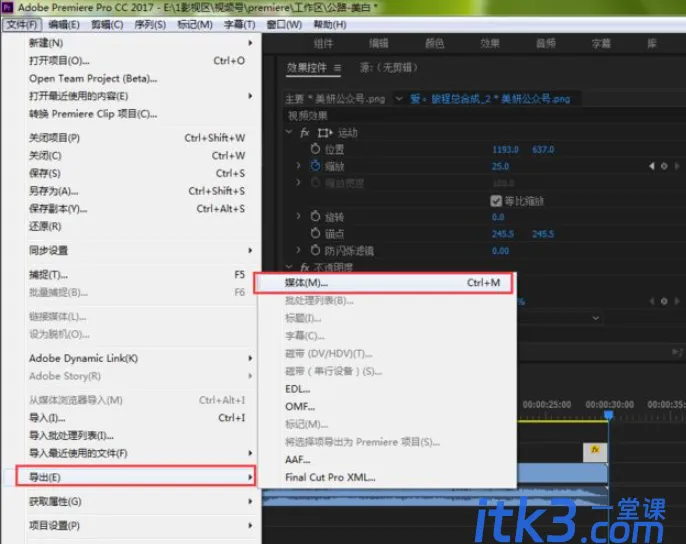The image size is (686, 544).
Task: Select the 效果控件 panel tab
Action: 307,68
